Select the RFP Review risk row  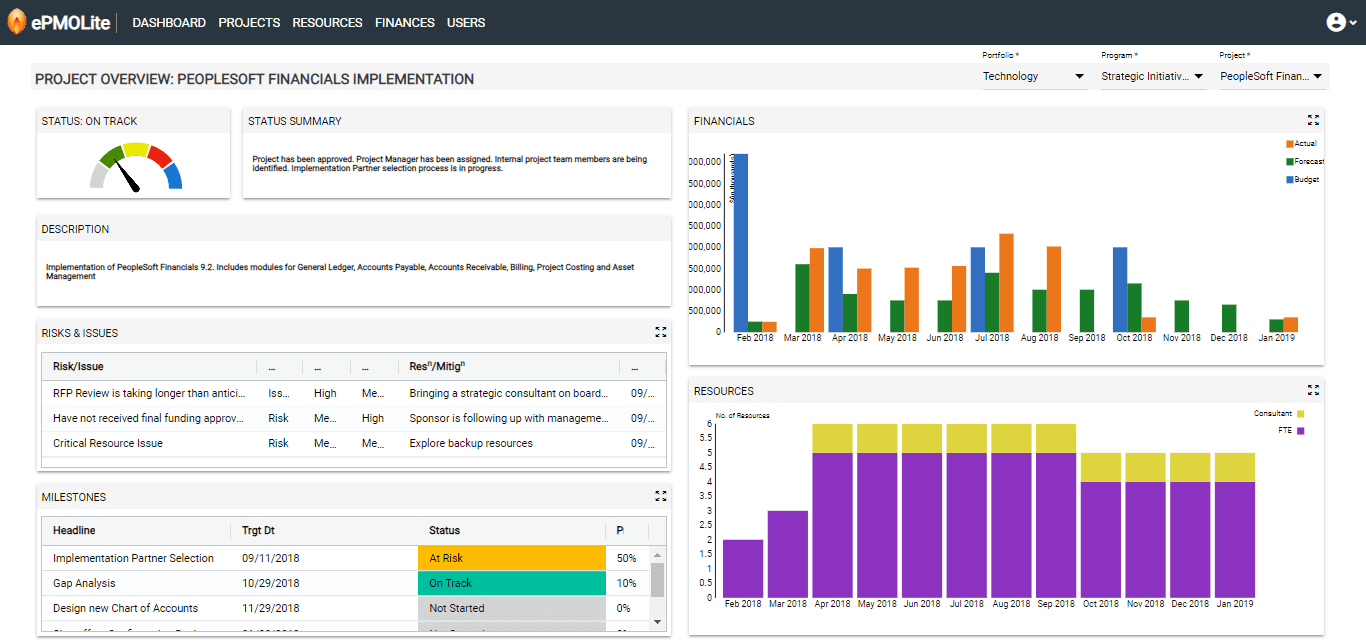tap(148, 394)
